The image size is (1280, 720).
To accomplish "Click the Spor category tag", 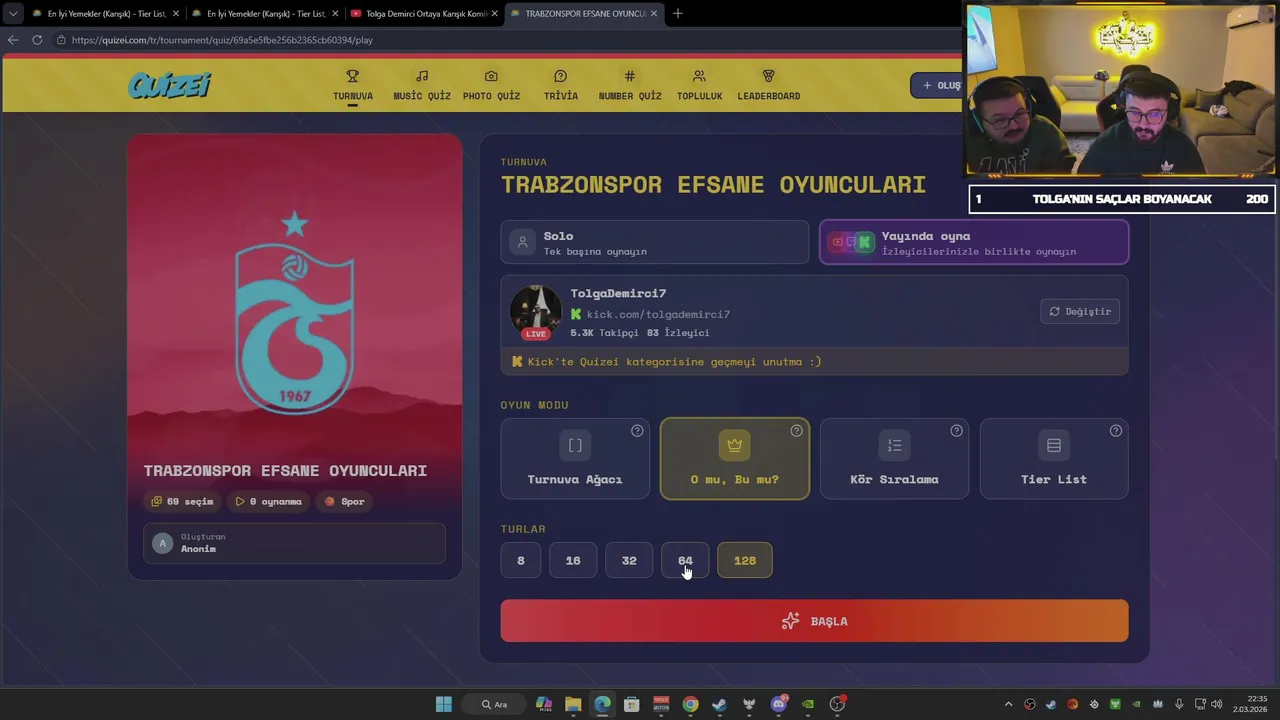I will [344, 501].
